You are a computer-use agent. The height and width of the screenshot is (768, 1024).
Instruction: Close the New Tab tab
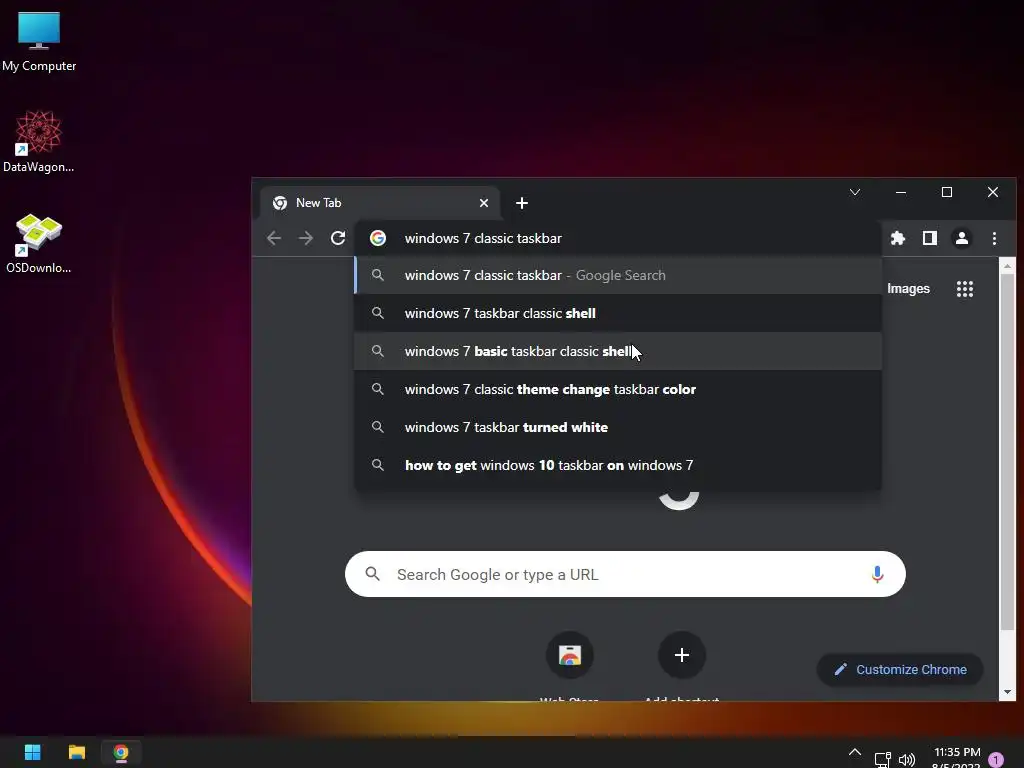484,203
